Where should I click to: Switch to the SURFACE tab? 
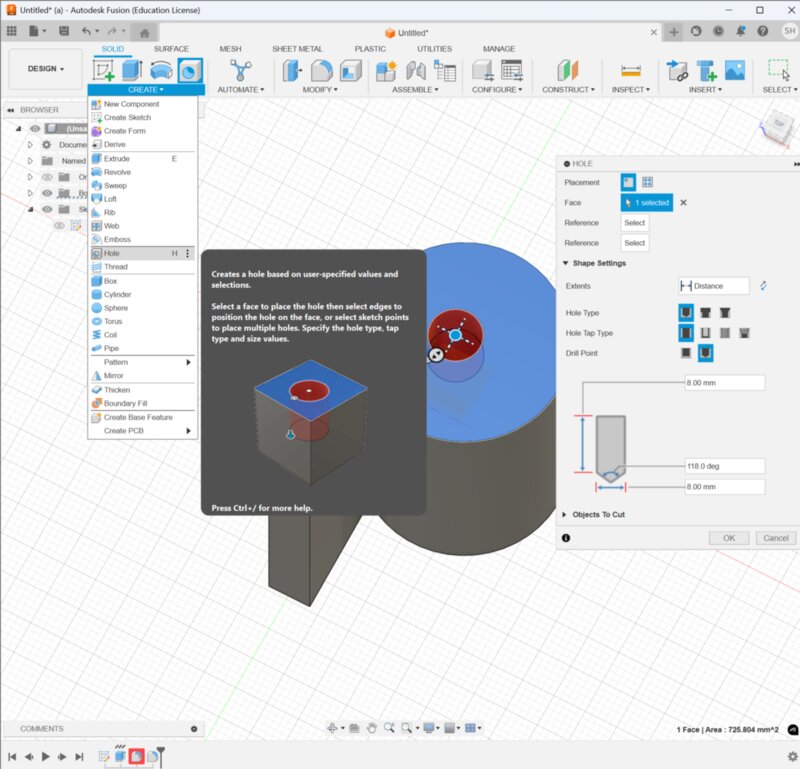(x=171, y=49)
